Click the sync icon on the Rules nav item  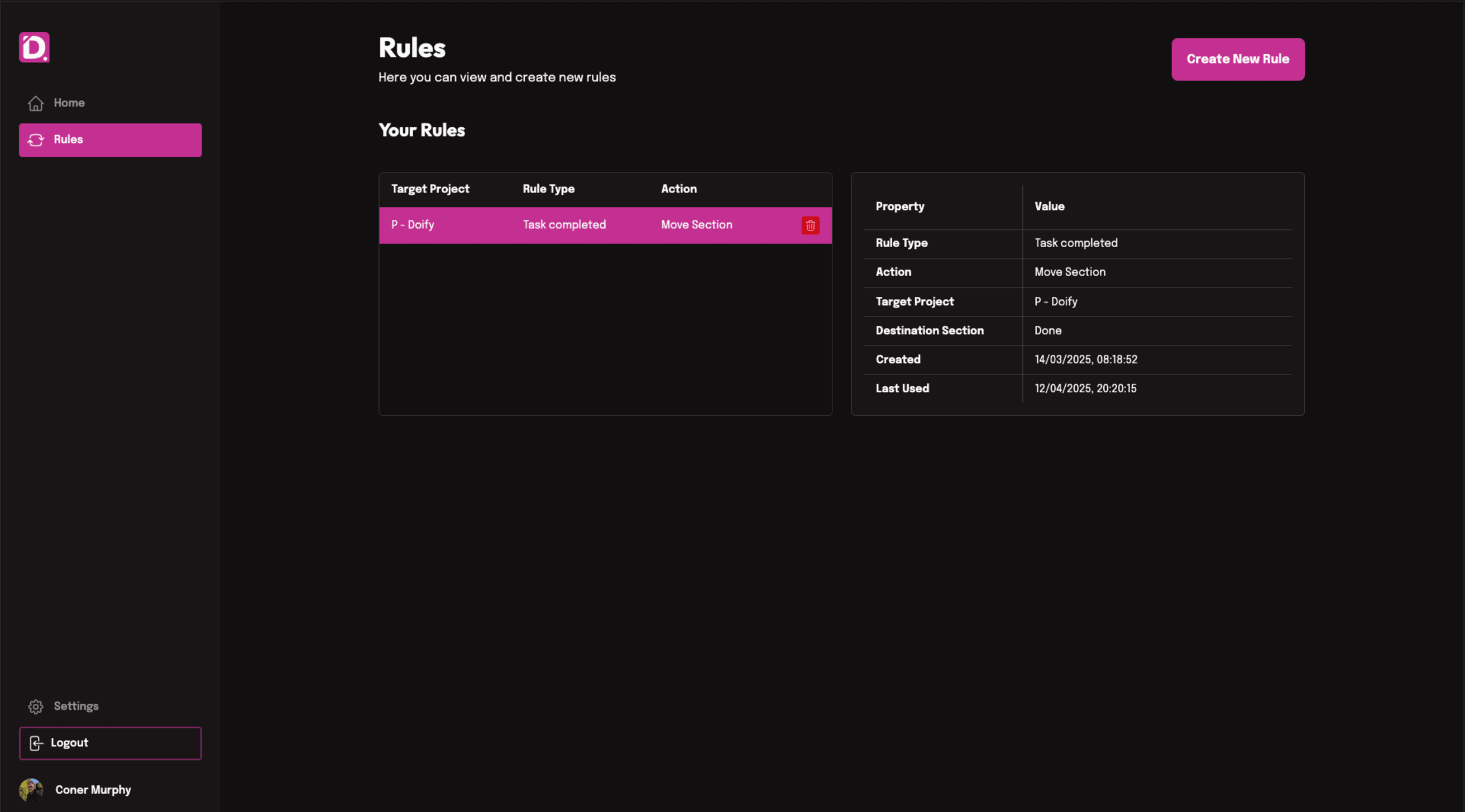tap(36, 140)
